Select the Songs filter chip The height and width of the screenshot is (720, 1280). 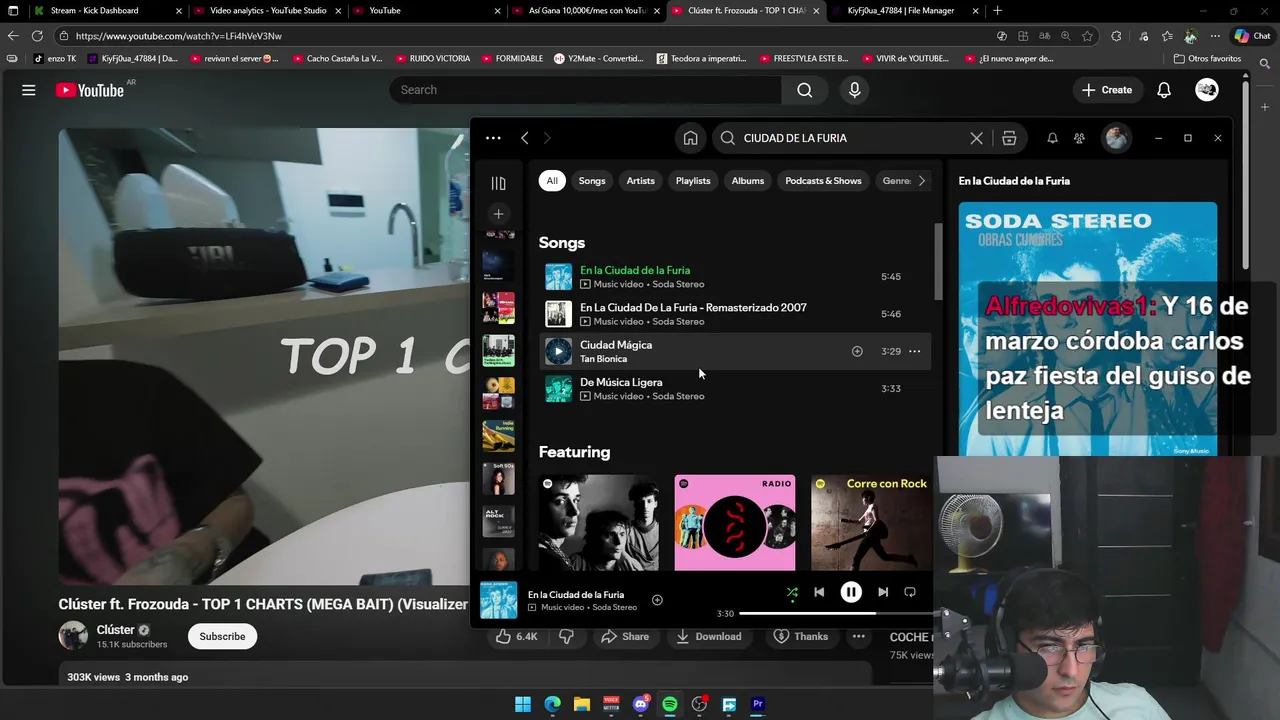[x=592, y=181]
